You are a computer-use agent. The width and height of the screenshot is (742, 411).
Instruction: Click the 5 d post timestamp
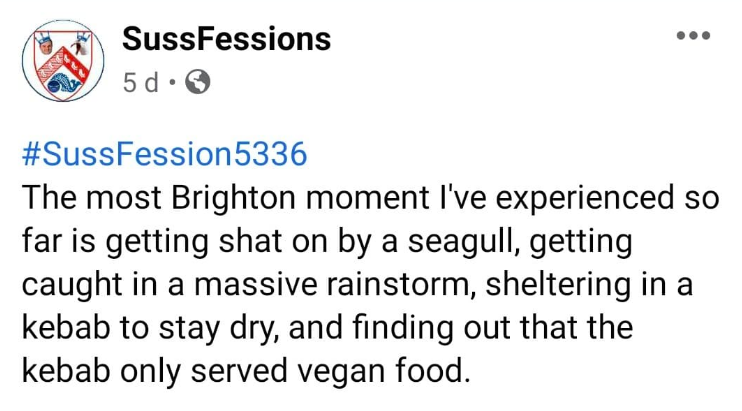(141, 83)
